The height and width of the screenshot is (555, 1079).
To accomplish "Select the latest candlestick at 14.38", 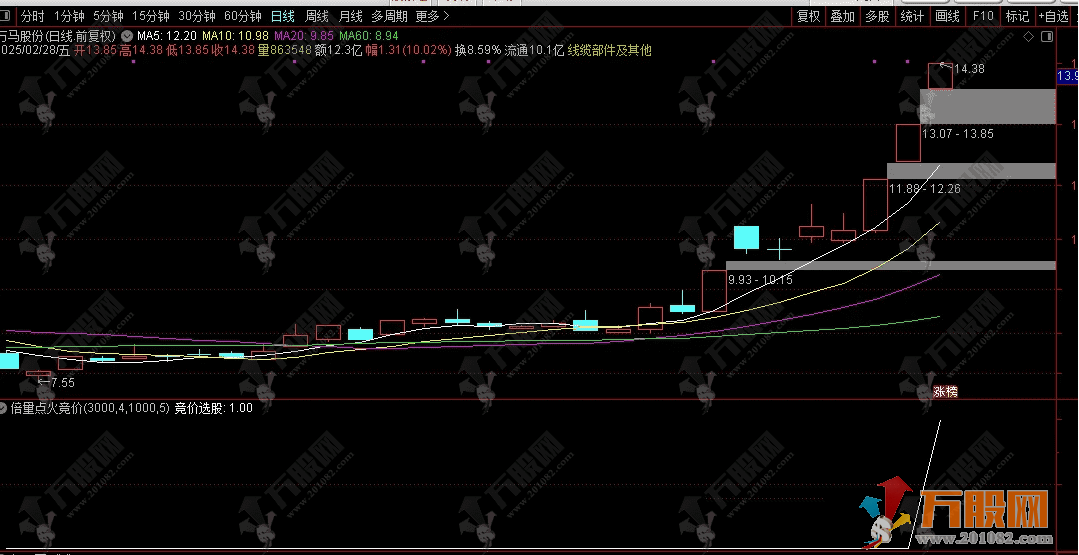I will [x=941, y=76].
